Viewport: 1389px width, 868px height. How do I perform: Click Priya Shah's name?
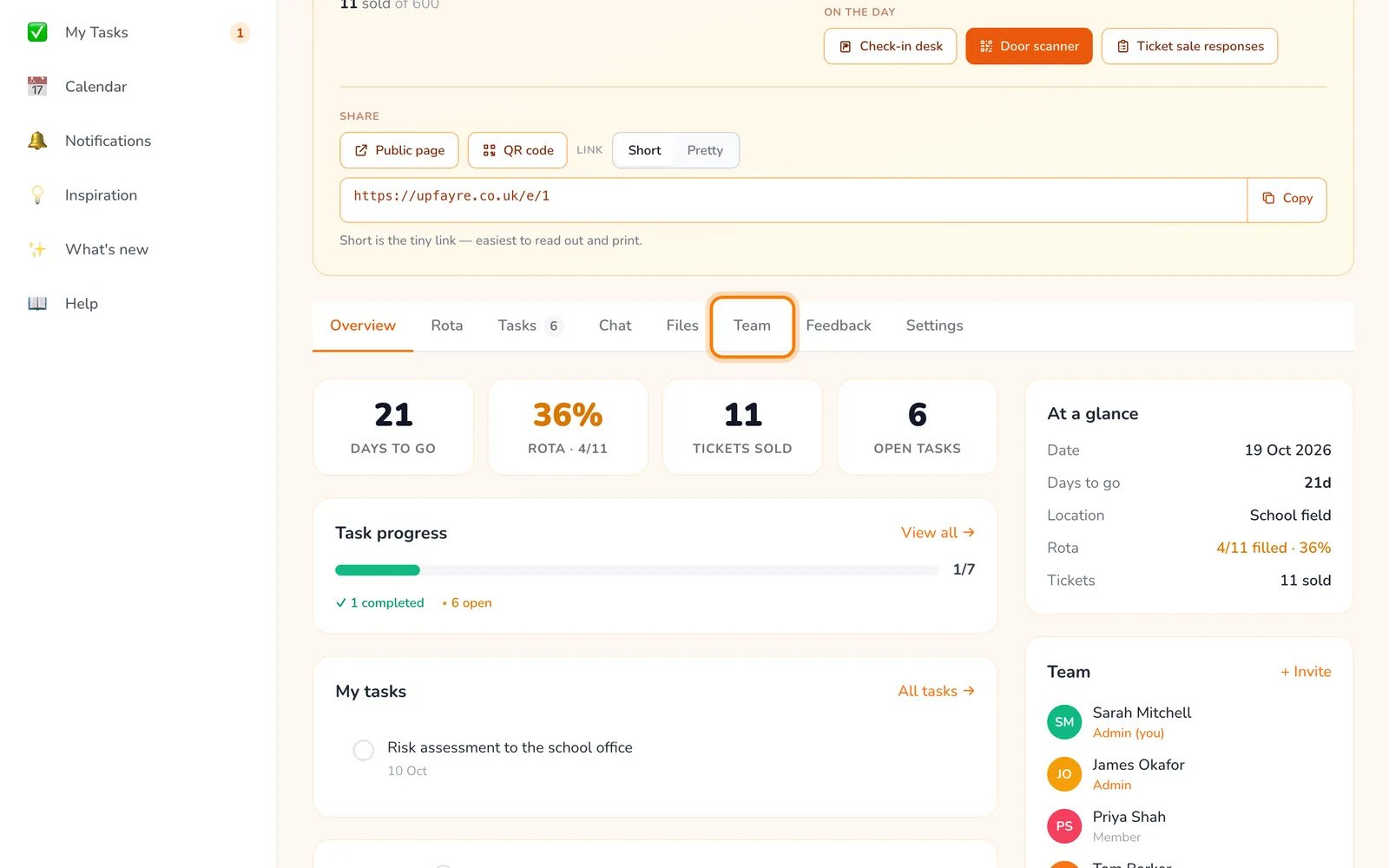(1129, 817)
